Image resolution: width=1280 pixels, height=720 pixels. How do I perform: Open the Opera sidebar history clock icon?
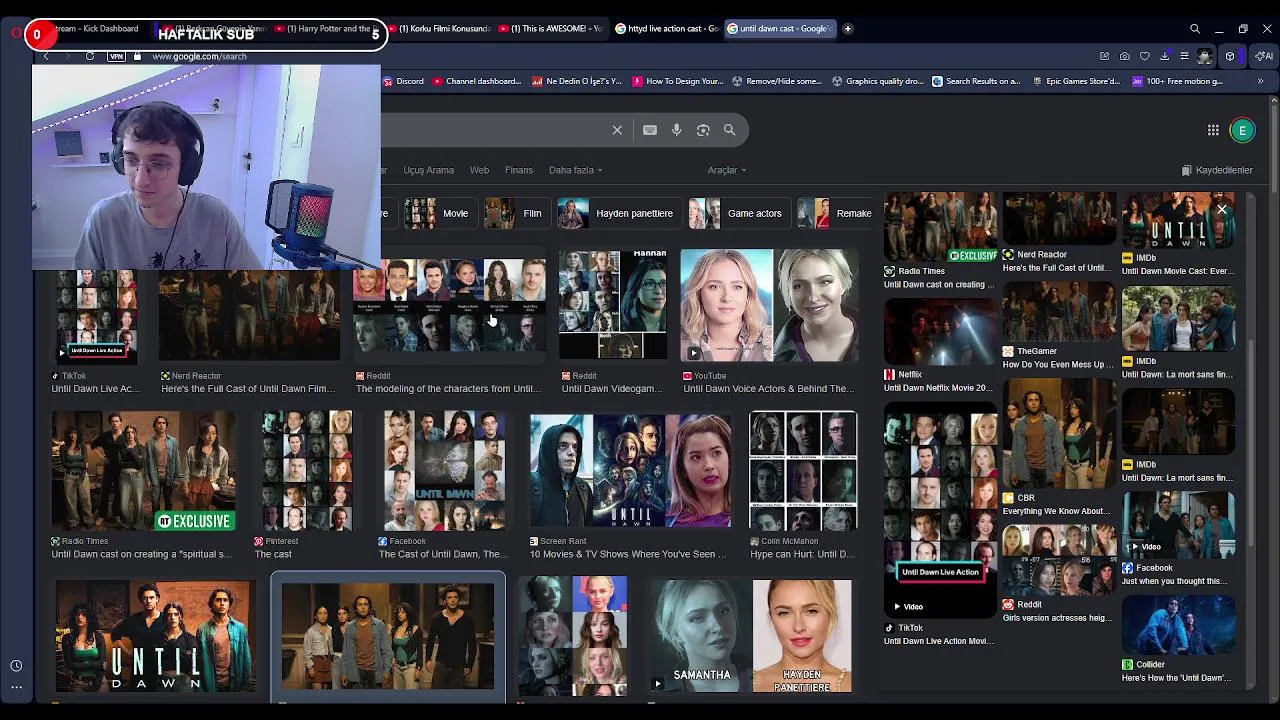(x=16, y=666)
